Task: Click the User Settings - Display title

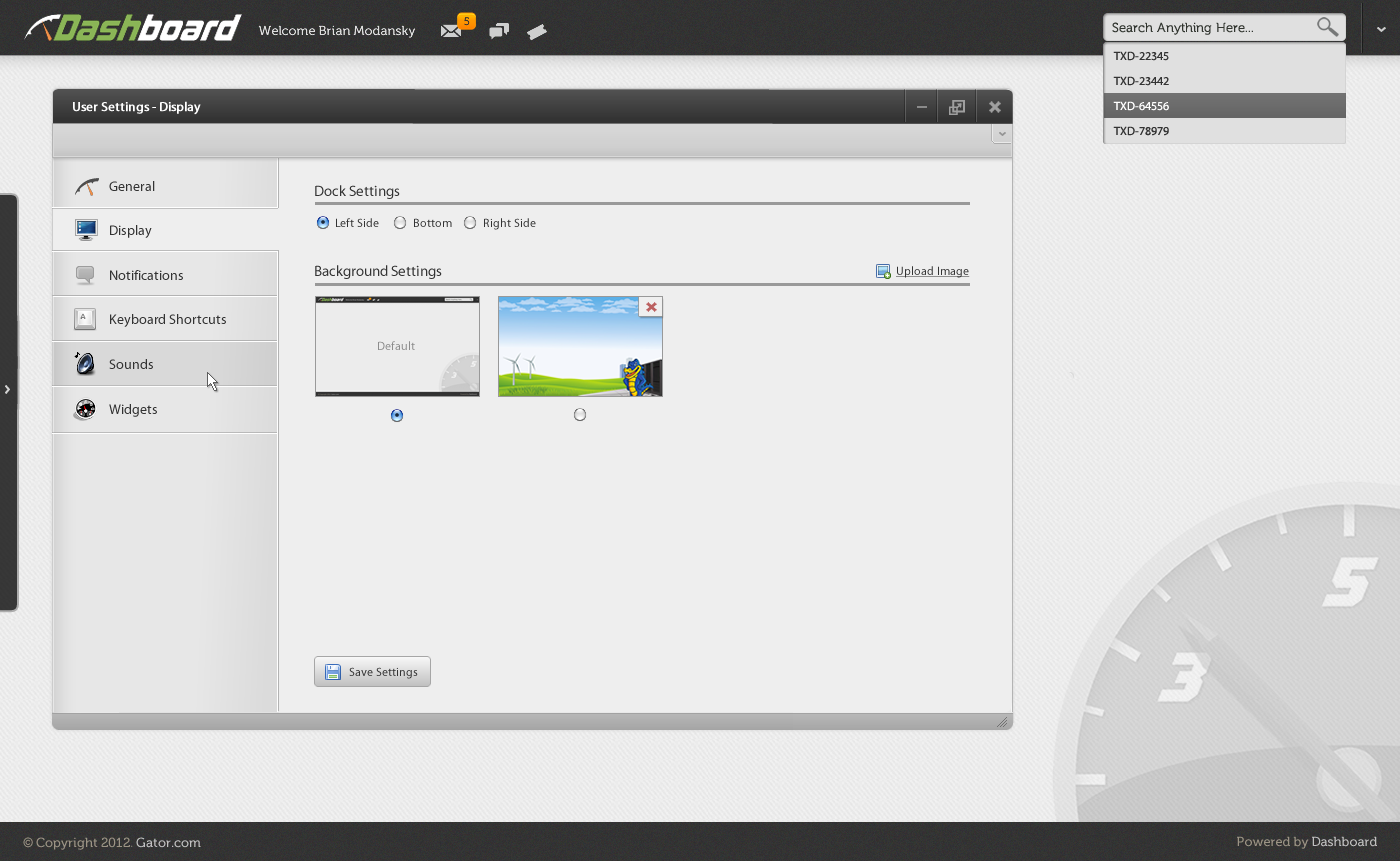Action: click(136, 107)
